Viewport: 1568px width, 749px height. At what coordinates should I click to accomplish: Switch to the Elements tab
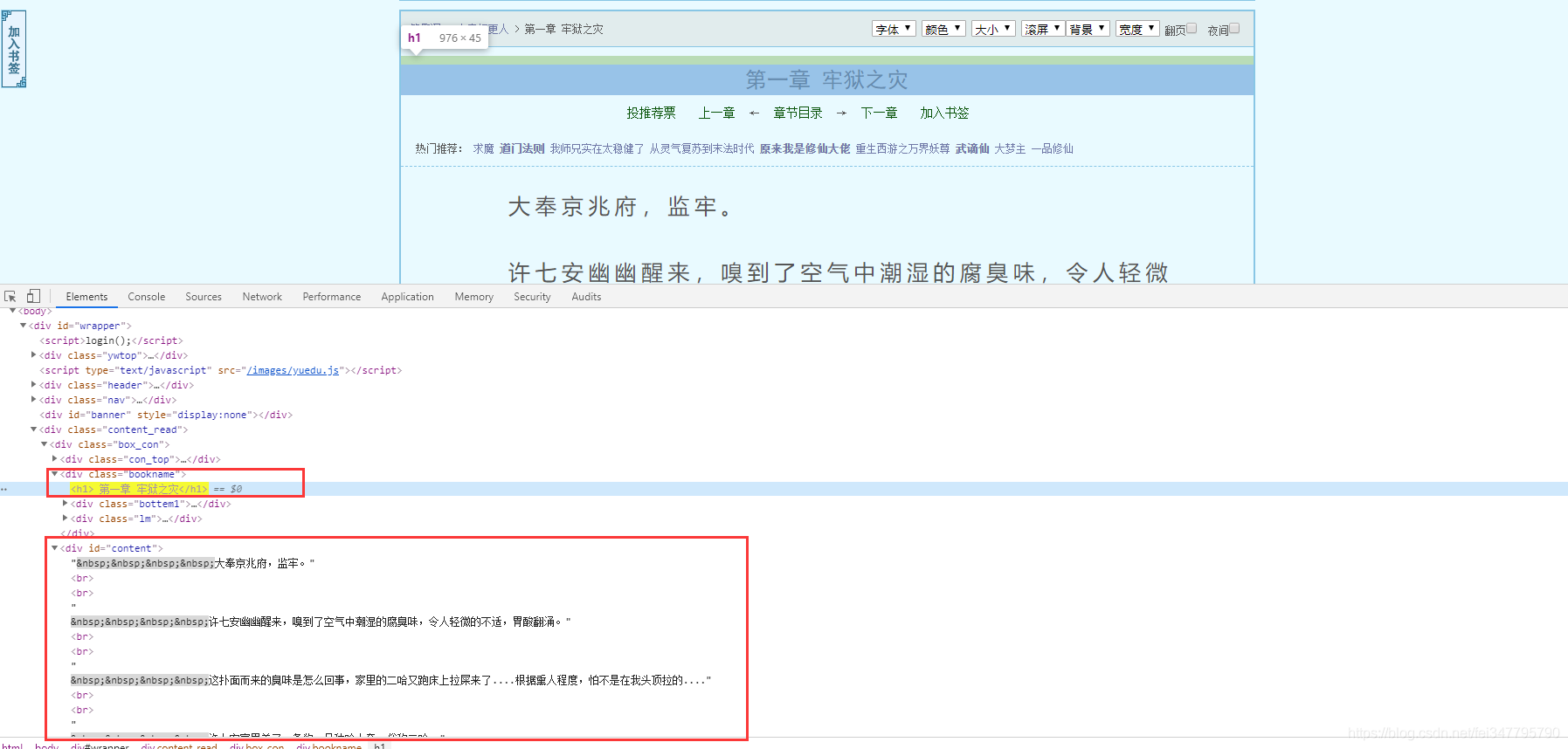coord(86,297)
